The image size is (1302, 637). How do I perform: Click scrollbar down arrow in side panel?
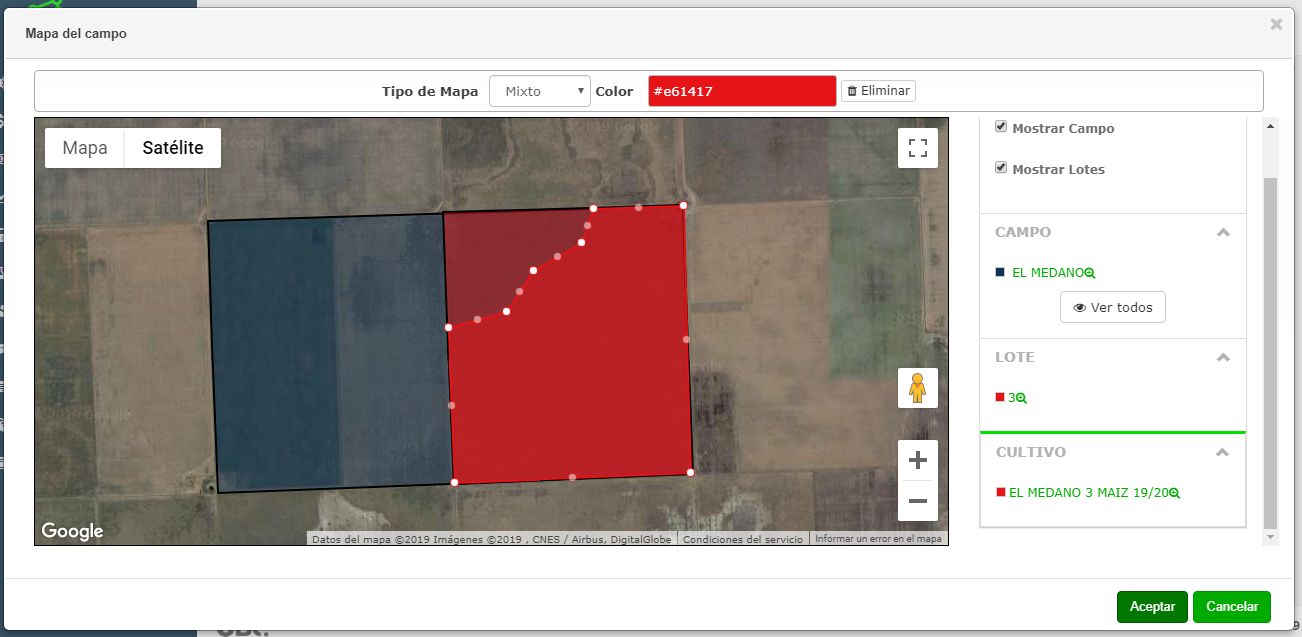pyautogui.click(x=1271, y=538)
